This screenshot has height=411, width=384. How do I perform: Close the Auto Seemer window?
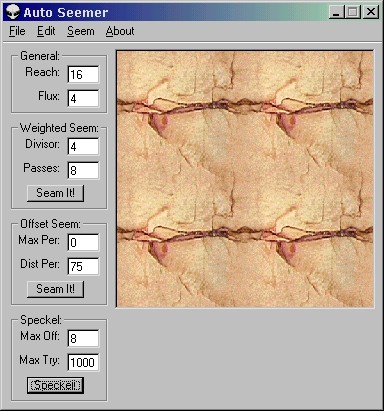pyautogui.click(x=371, y=12)
